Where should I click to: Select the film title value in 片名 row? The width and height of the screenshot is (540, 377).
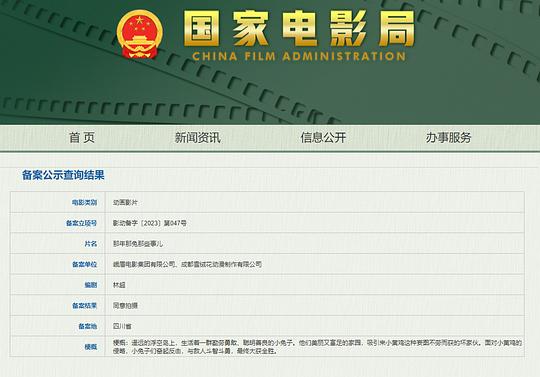pos(137,244)
